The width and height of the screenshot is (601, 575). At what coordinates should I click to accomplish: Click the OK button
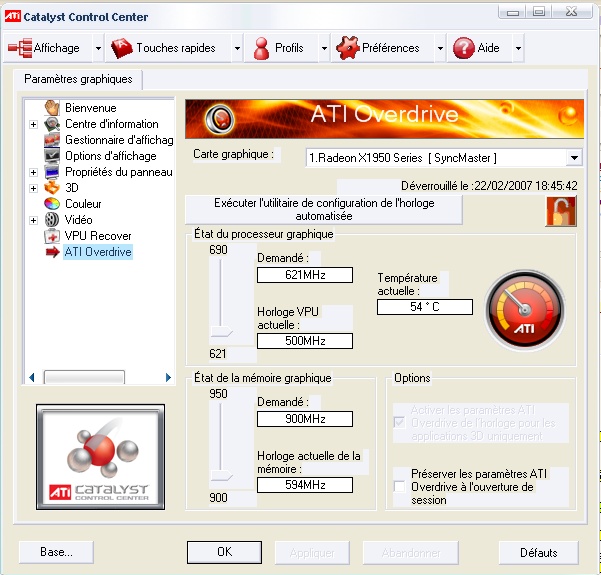coord(224,552)
